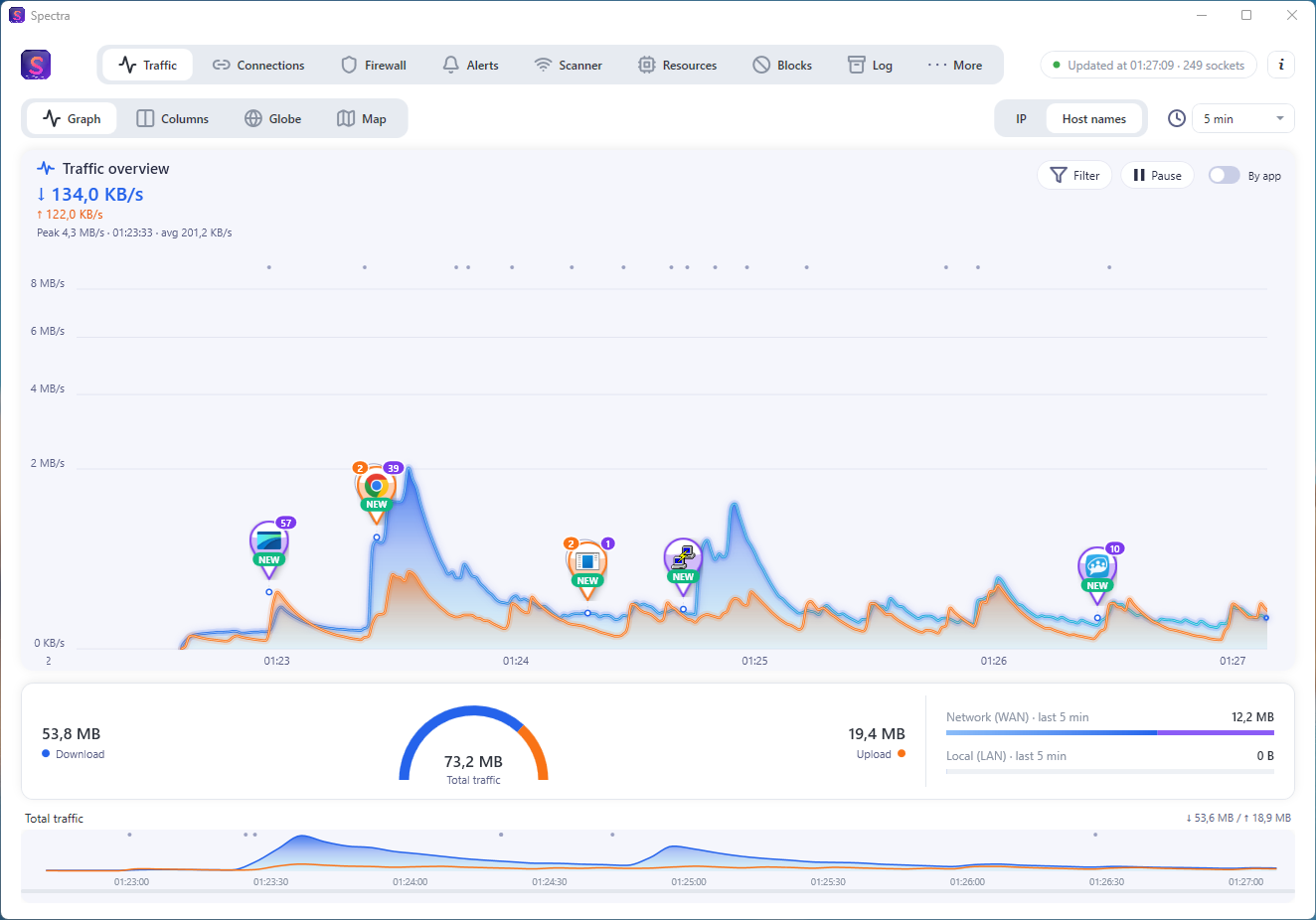The width and height of the screenshot is (1316, 920).
Task: Select the graph marker with badge 10
Action: click(x=1097, y=573)
